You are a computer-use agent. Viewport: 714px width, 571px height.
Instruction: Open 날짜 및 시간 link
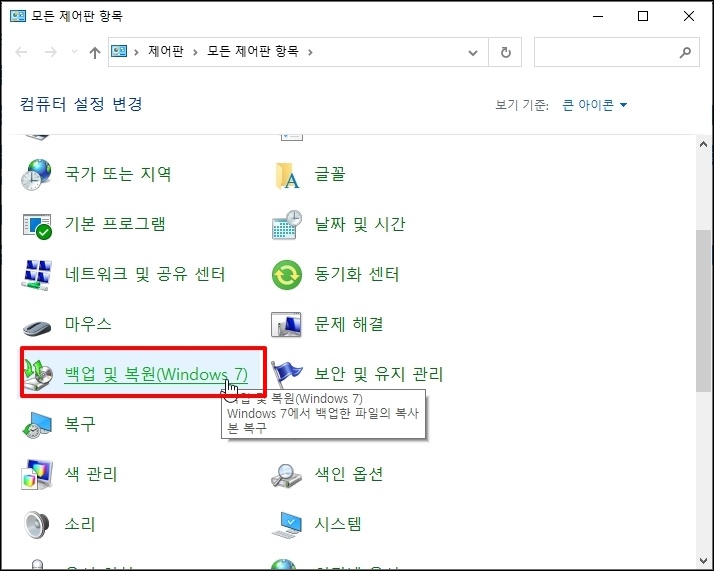pyautogui.click(x=360, y=224)
